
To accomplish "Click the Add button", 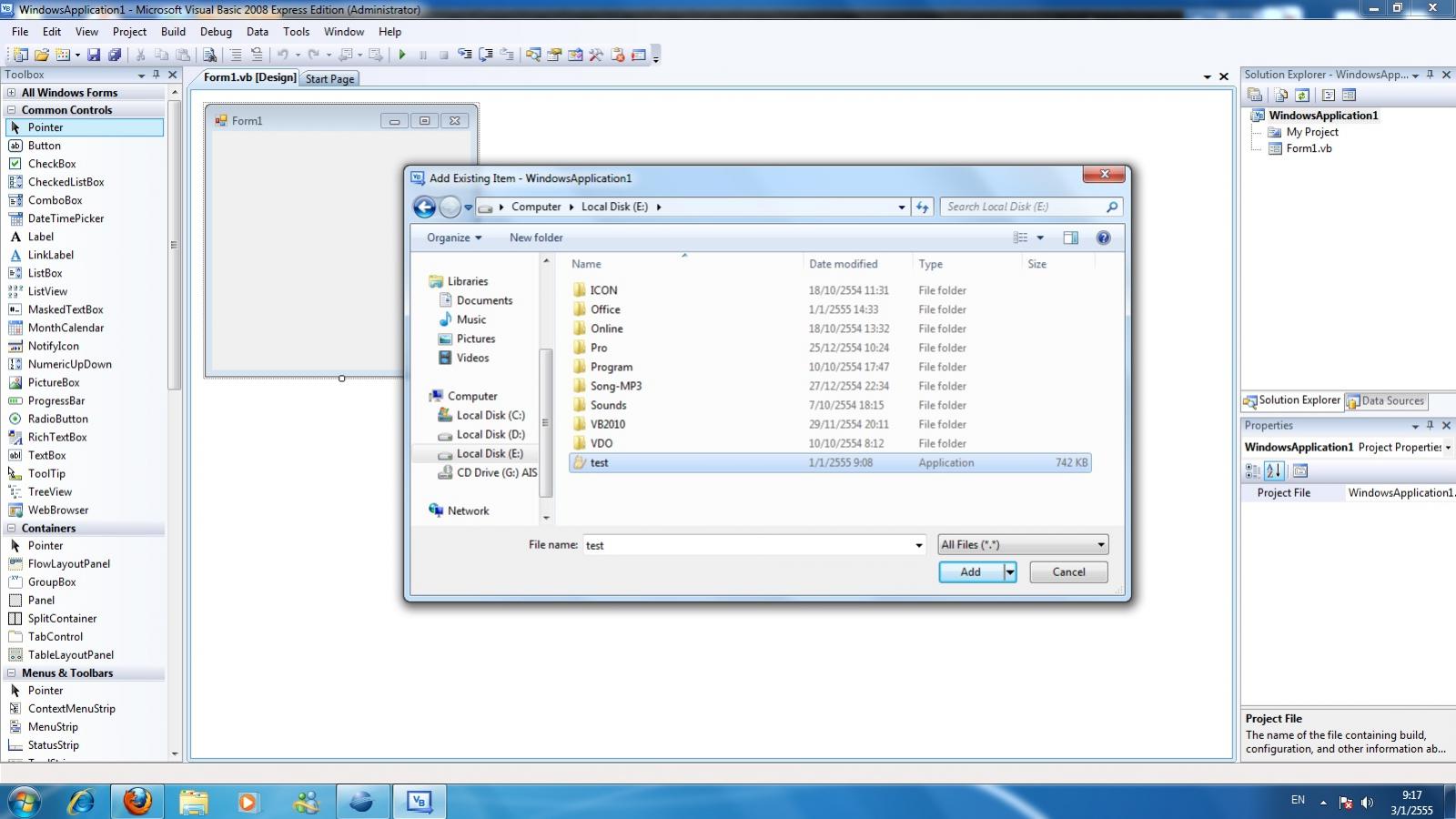I will click(971, 571).
